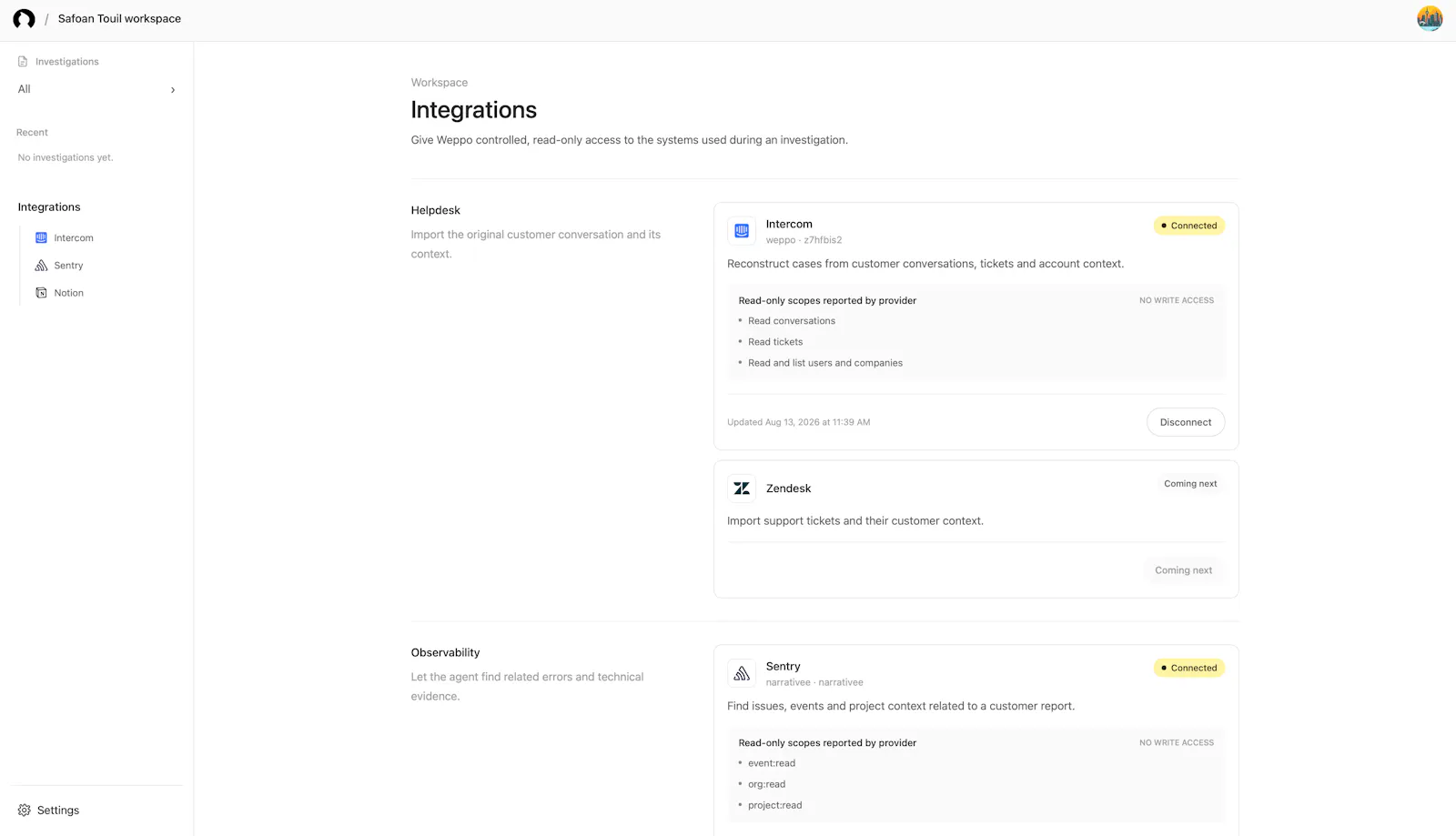Click the 'event:read' scope item
1456x836 pixels.
coord(772,763)
